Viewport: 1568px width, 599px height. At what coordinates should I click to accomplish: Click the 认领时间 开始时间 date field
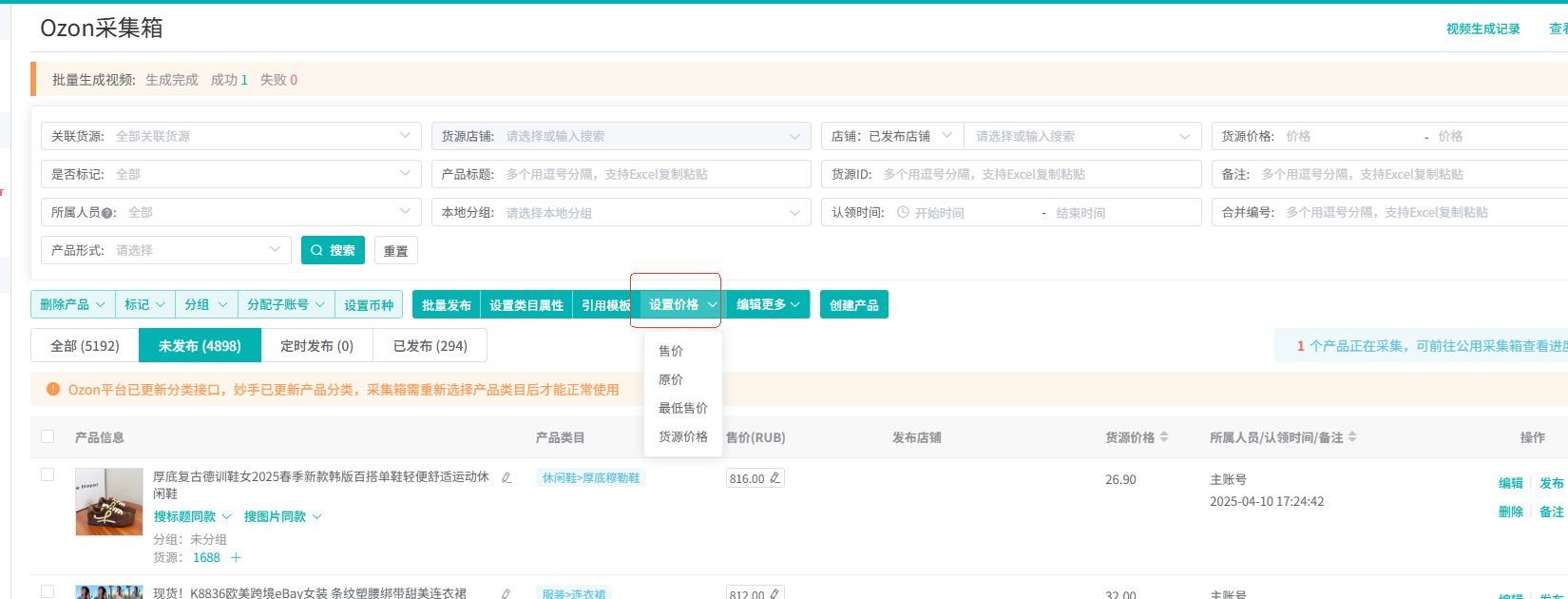(971, 213)
